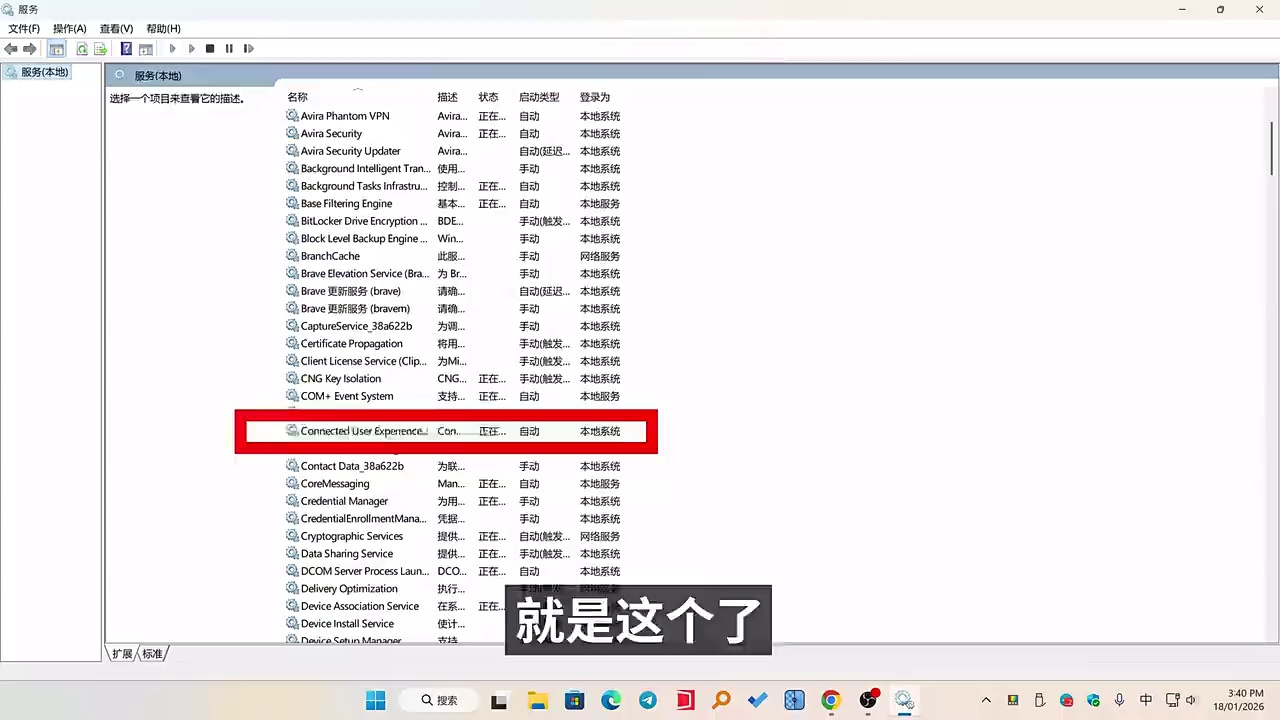Click the clock showing 3:40 PM
The width and height of the screenshot is (1280, 720).
[1244, 693]
